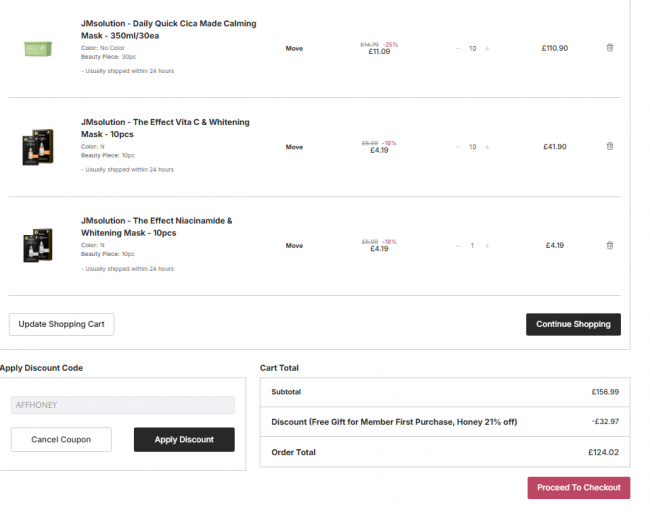Screen dimensions: 650x520
Task: Delete the Daily Quick Cica Calming Mask item
Action: (610, 48)
